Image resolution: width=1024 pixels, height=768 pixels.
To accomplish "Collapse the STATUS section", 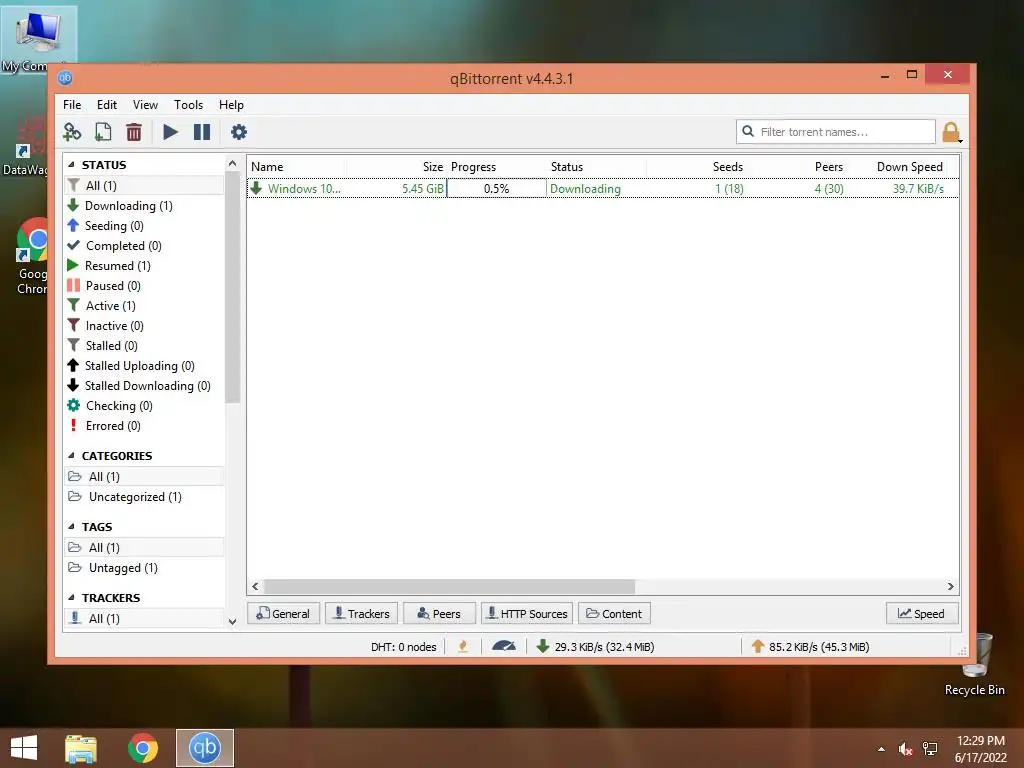I will pyautogui.click(x=71, y=165).
